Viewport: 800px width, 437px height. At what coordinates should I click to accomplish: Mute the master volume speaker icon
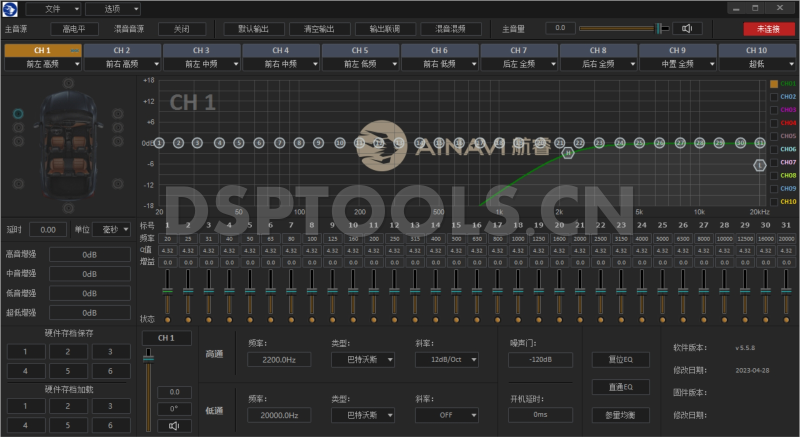(686, 29)
